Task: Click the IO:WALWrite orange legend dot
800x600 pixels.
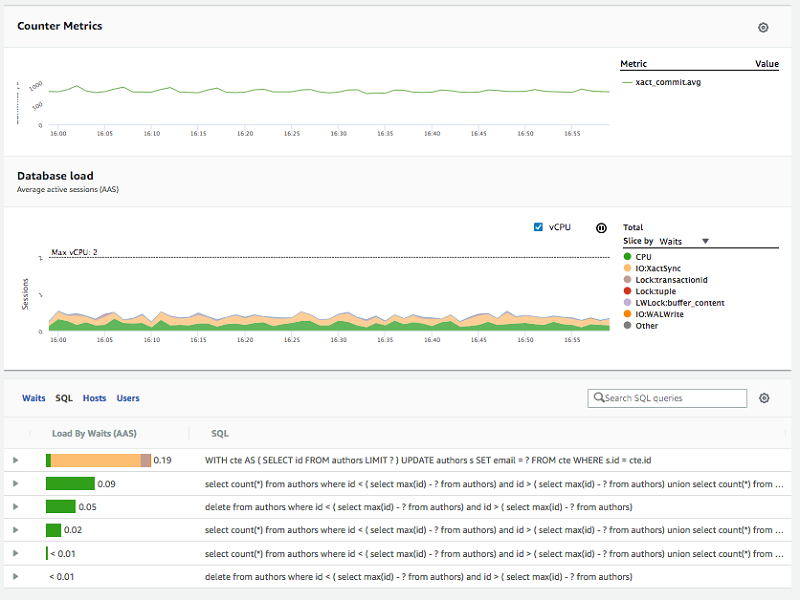Action: pos(628,314)
